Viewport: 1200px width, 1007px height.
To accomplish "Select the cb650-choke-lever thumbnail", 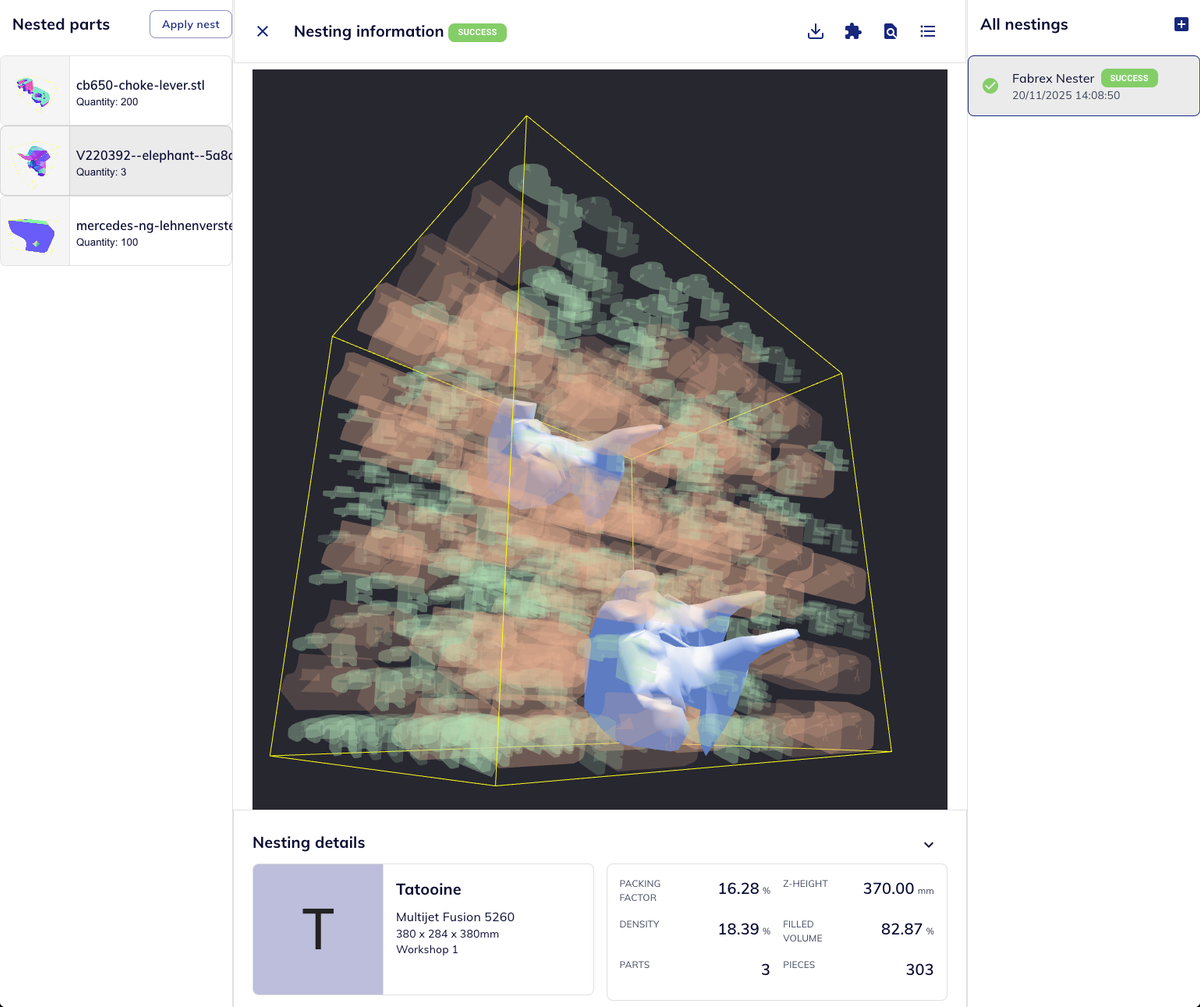I will 35,91.
